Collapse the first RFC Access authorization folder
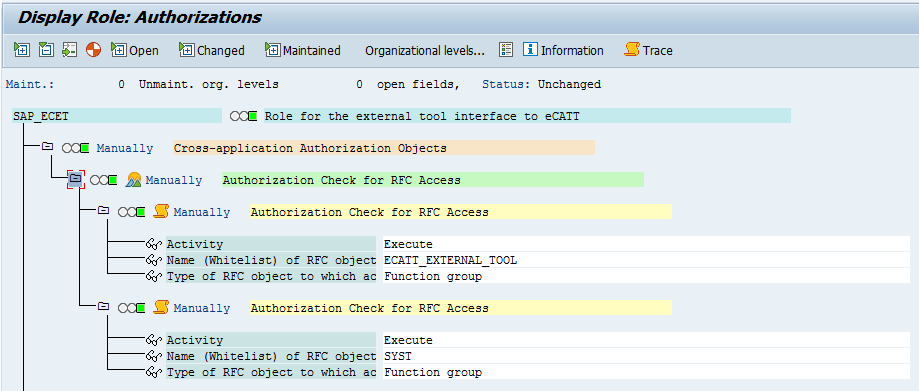Screen dimensions: 919x391 (x=104, y=210)
